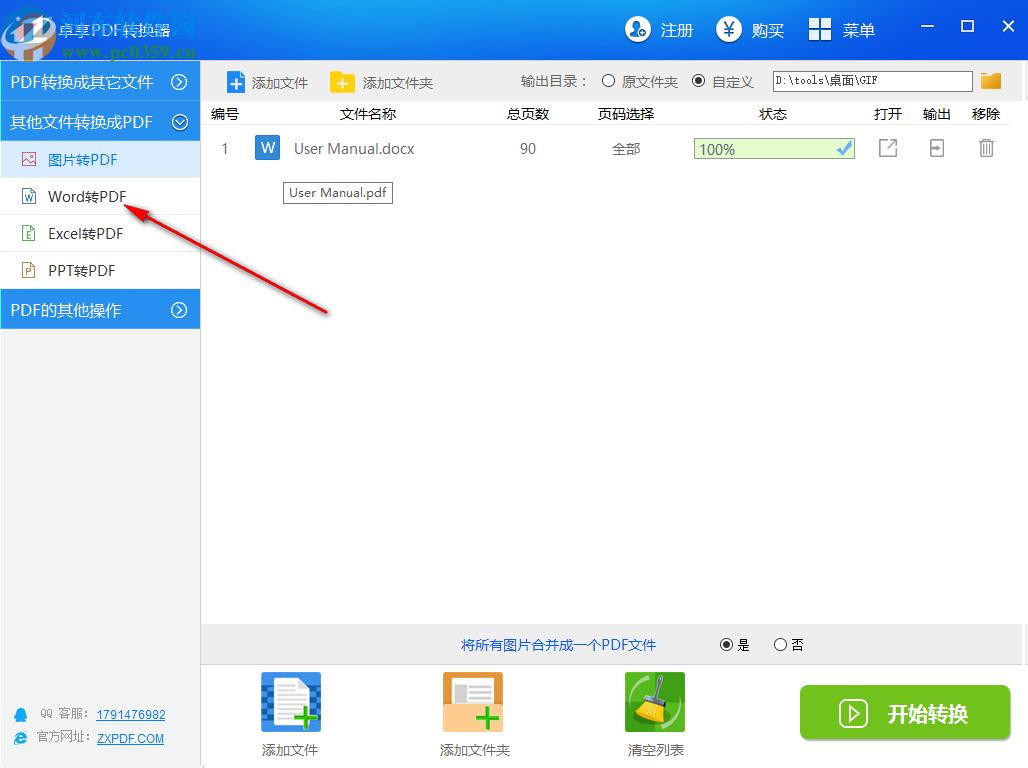The height and width of the screenshot is (768, 1028).
Task: Click the Word file icon of User Manual.docx
Action: pyautogui.click(x=267, y=148)
